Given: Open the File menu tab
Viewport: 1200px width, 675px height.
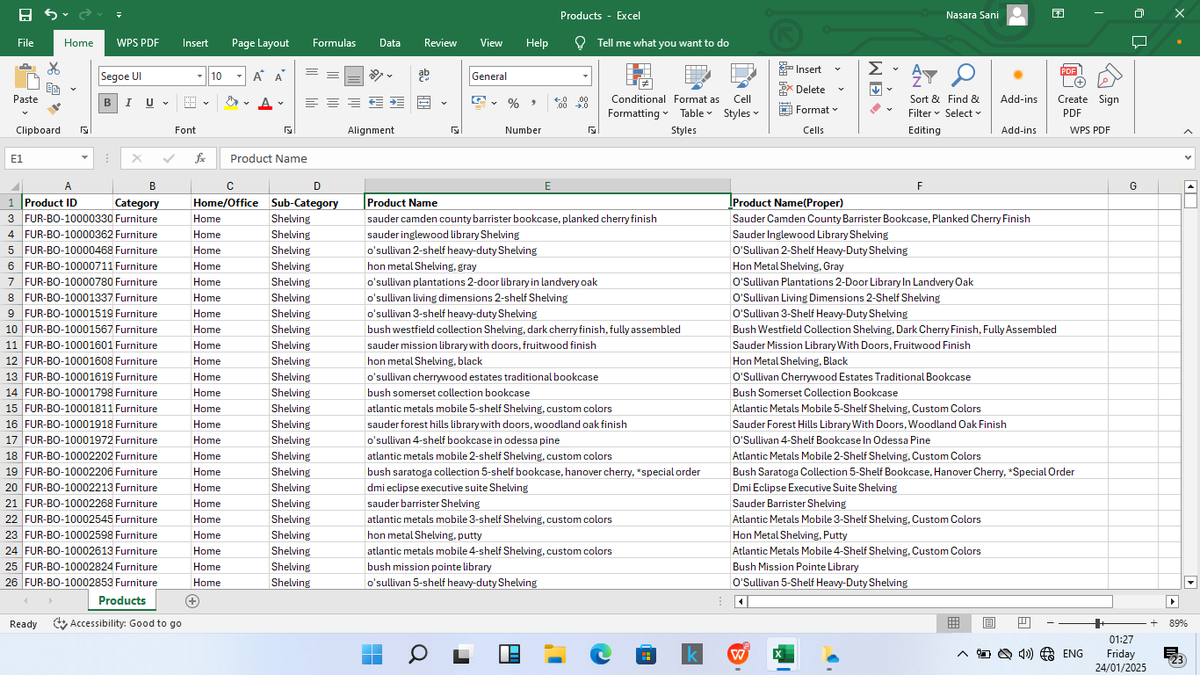Looking at the screenshot, I should 26,43.
